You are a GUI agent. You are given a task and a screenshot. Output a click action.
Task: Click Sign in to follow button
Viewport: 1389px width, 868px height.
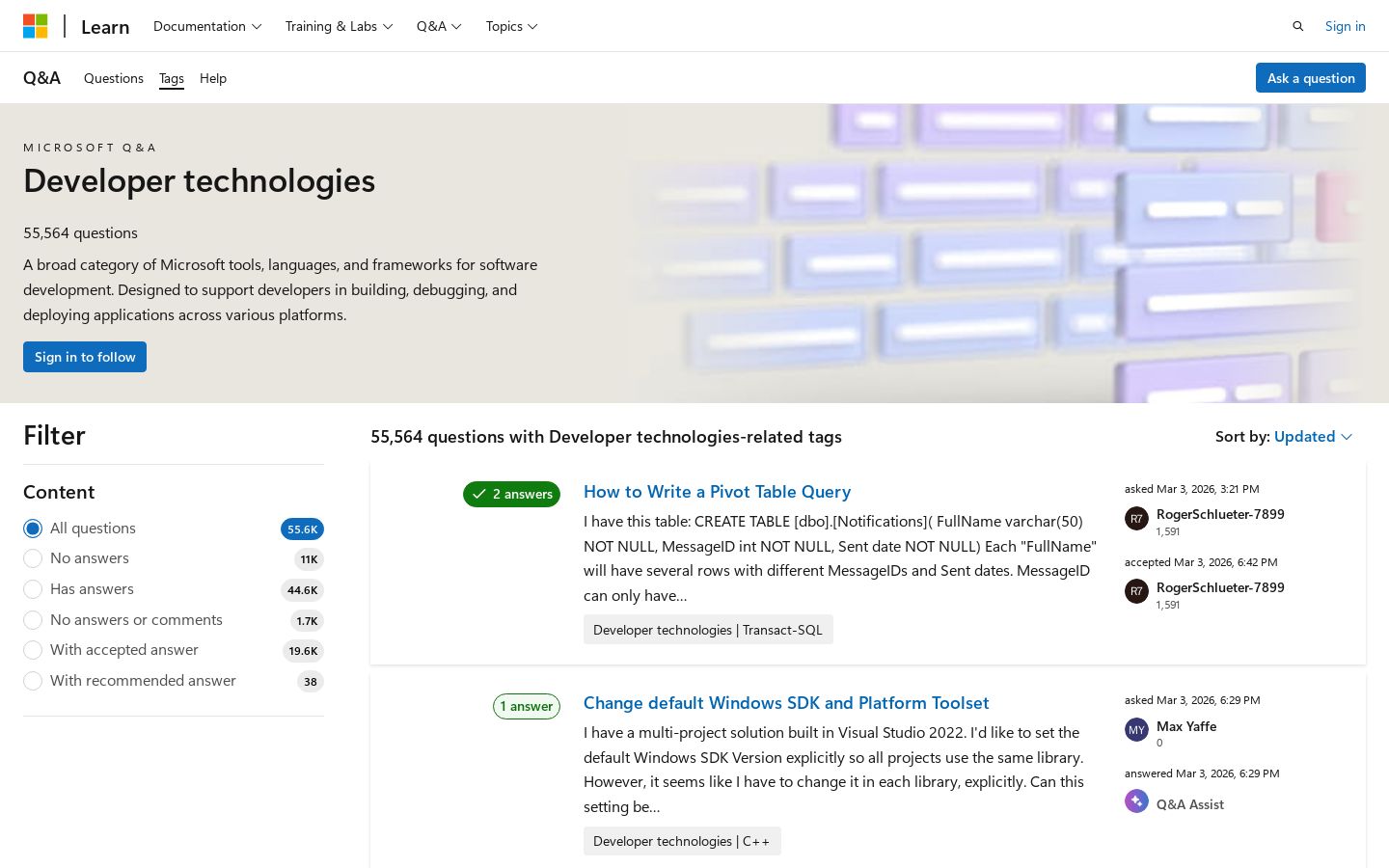coord(85,357)
